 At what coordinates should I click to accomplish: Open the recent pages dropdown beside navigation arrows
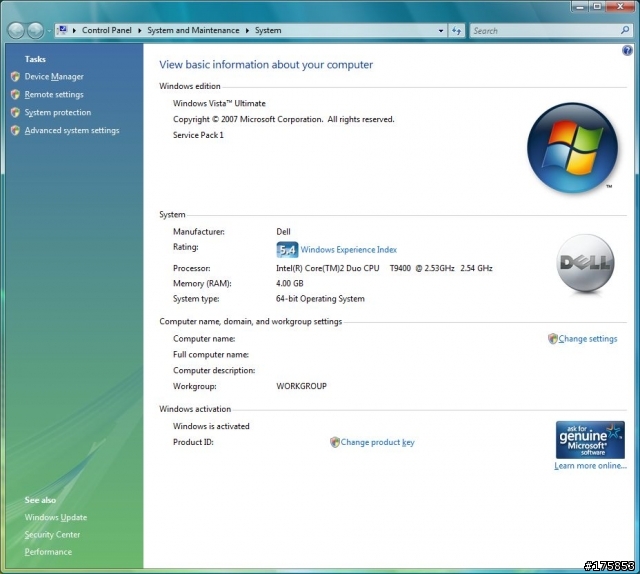tap(49, 31)
